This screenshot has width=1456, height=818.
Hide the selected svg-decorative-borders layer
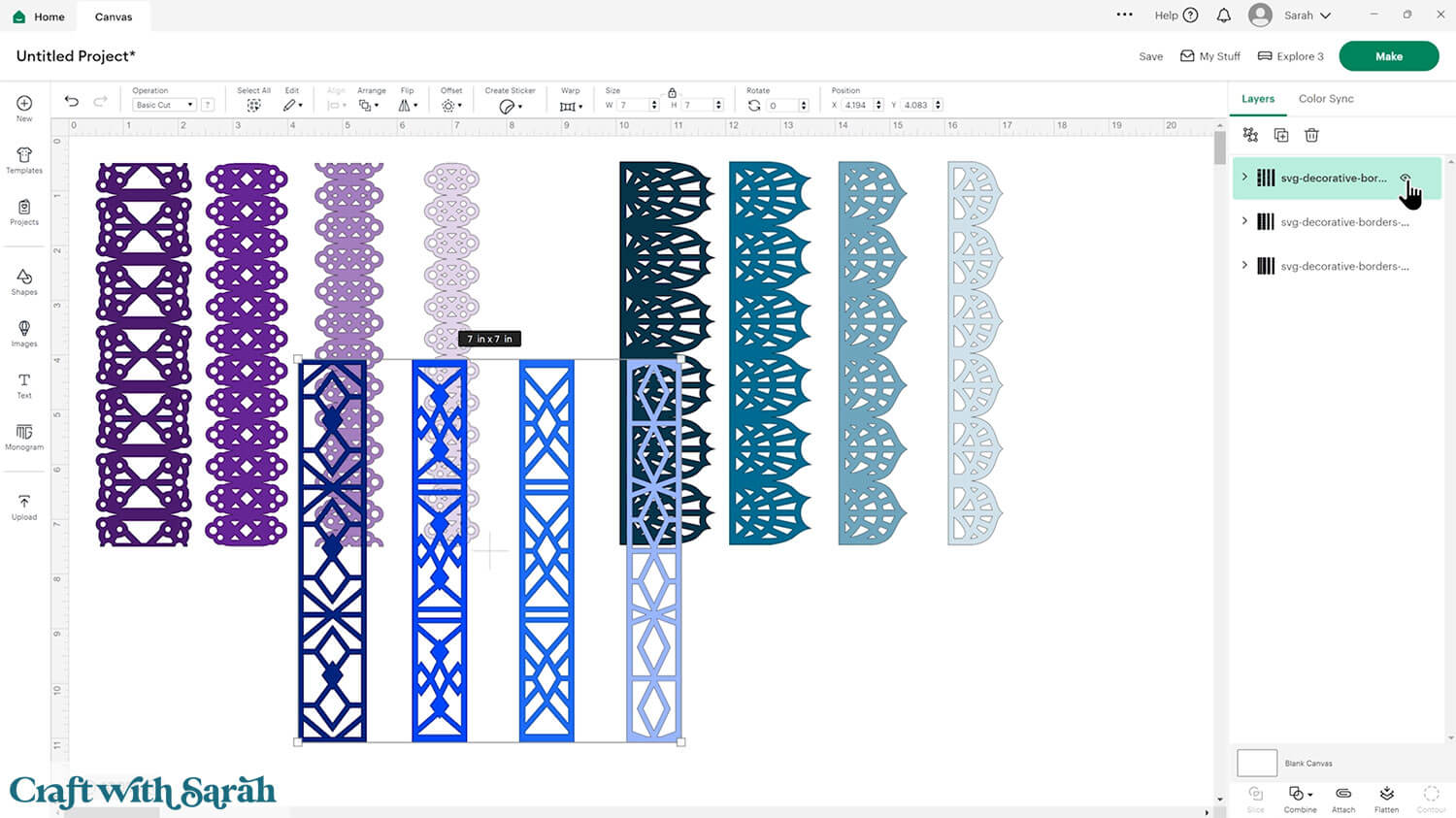click(x=1405, y=179)
